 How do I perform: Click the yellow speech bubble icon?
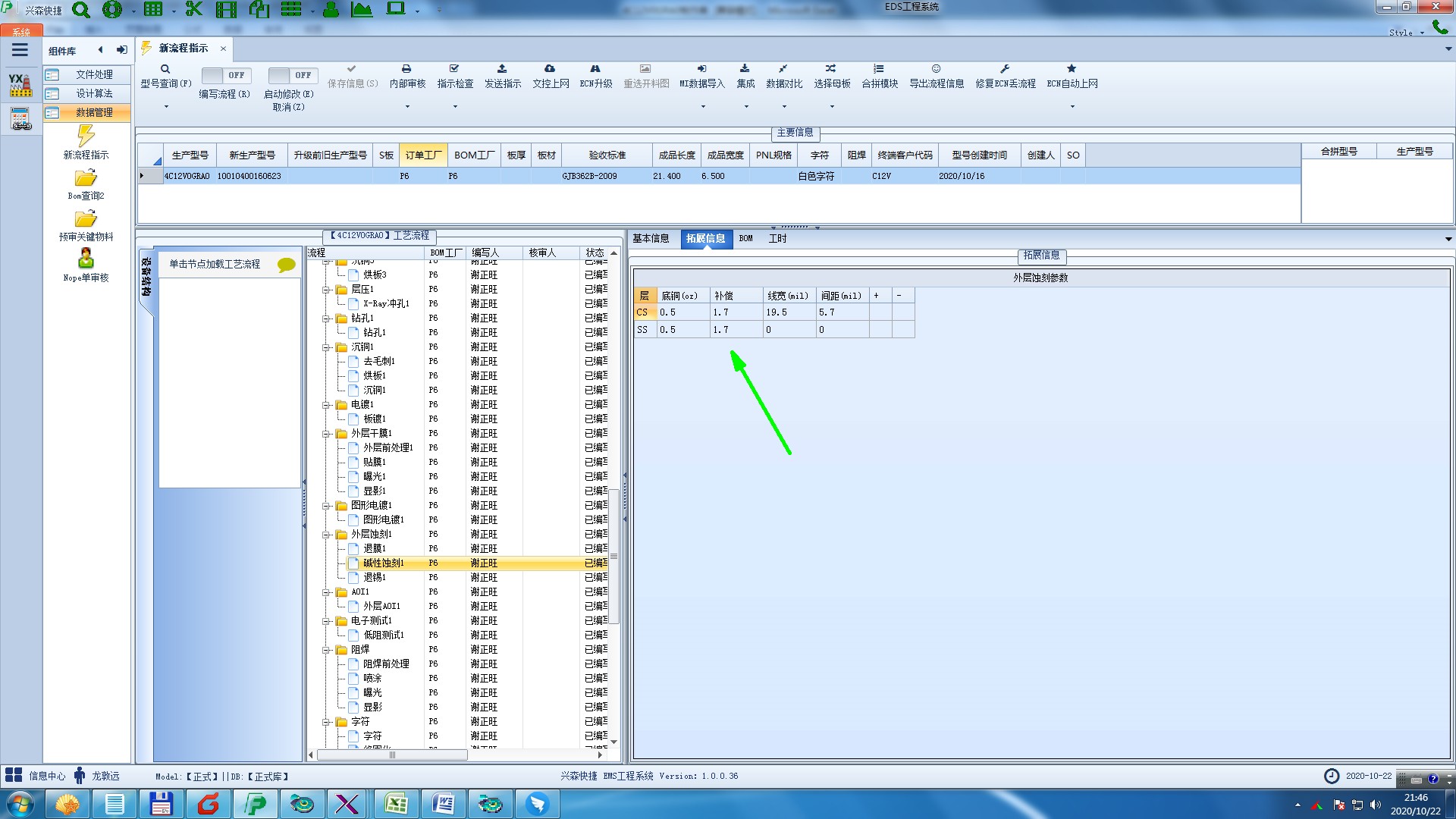pos(287,265)
